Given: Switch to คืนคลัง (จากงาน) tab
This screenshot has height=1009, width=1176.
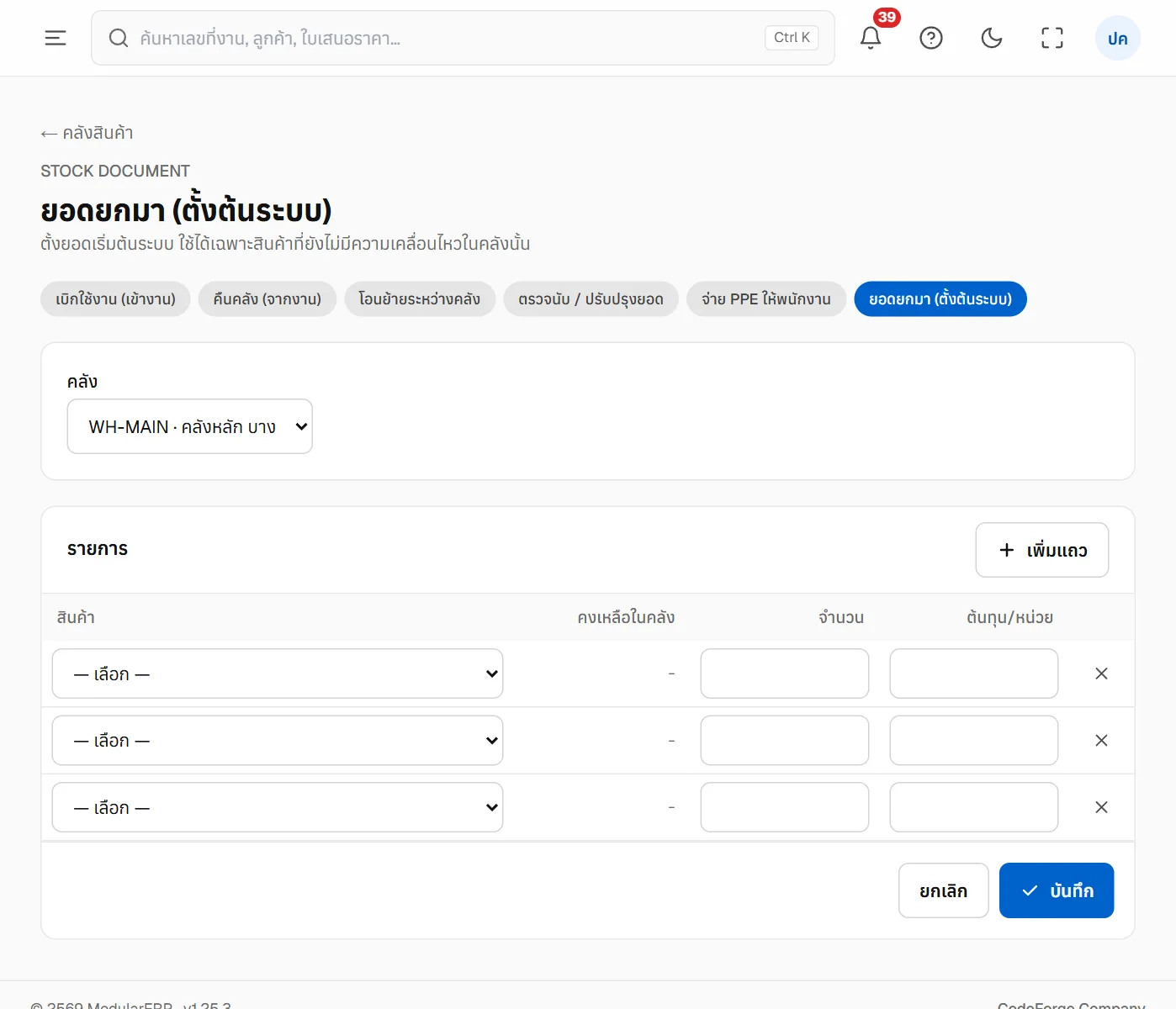Looking at the screenshot, I should click(268, 299).
